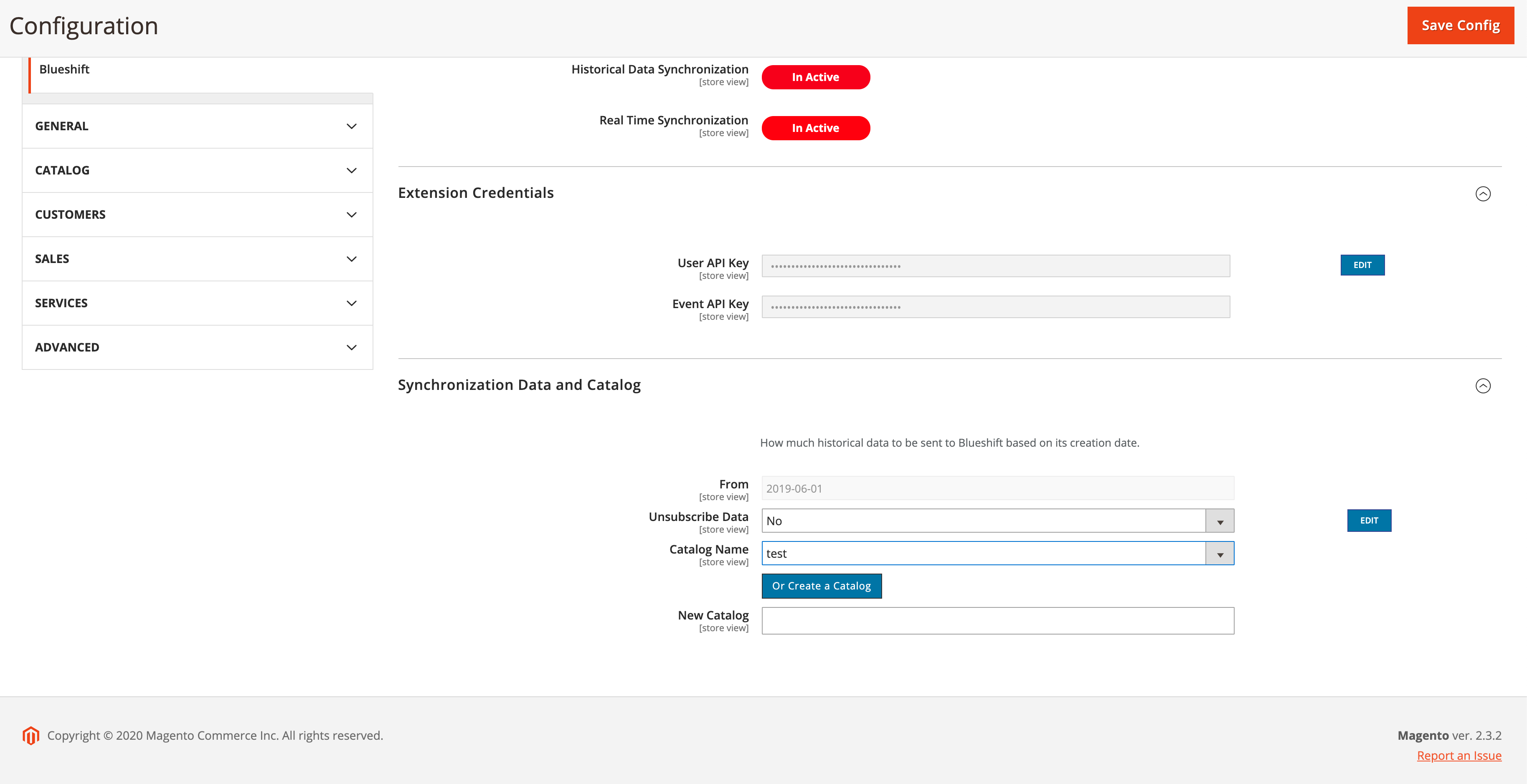
Task: Click EDIT beside the User API Key
Action: coord(1362,265)
